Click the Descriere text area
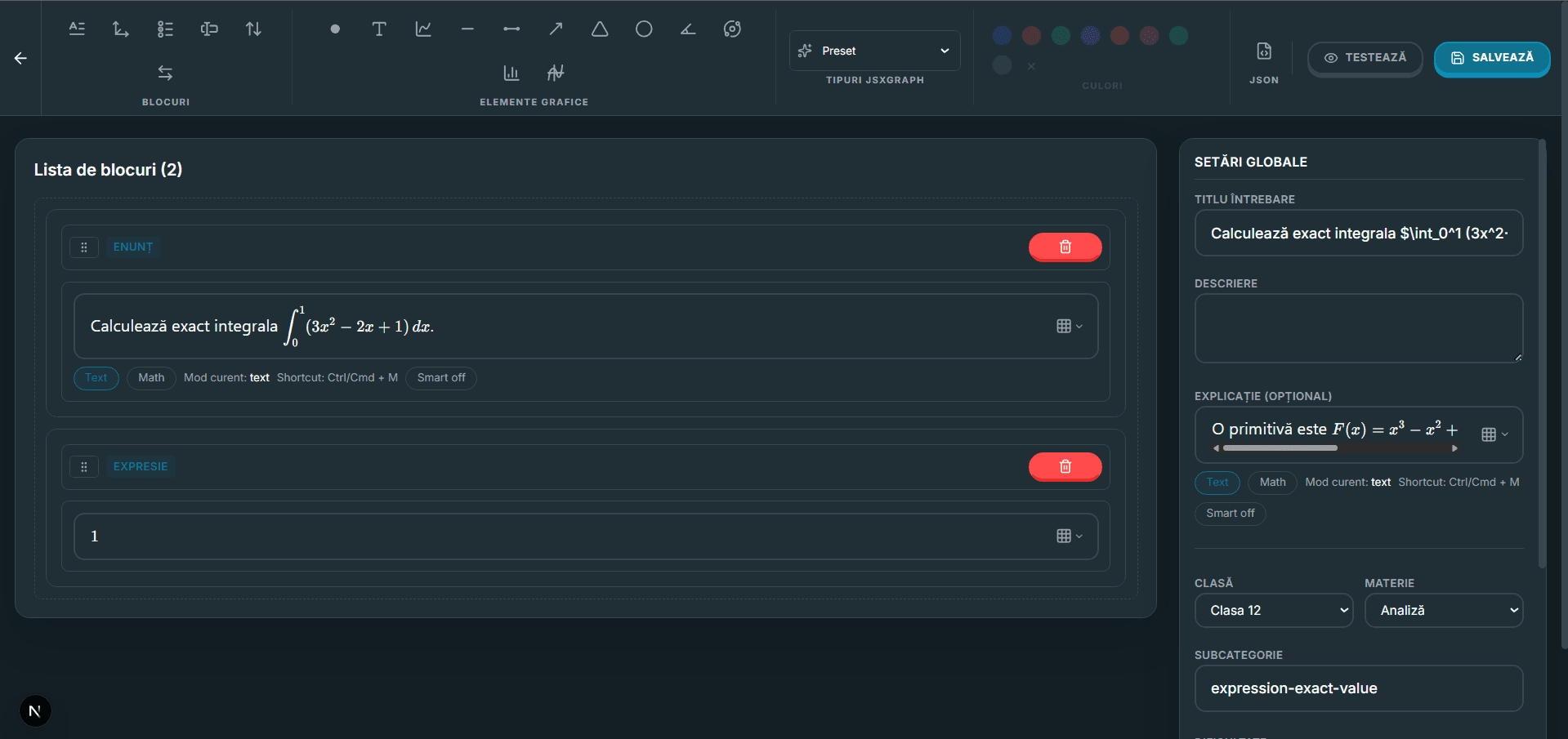 pyautogui.click(x=1359, y=328)
